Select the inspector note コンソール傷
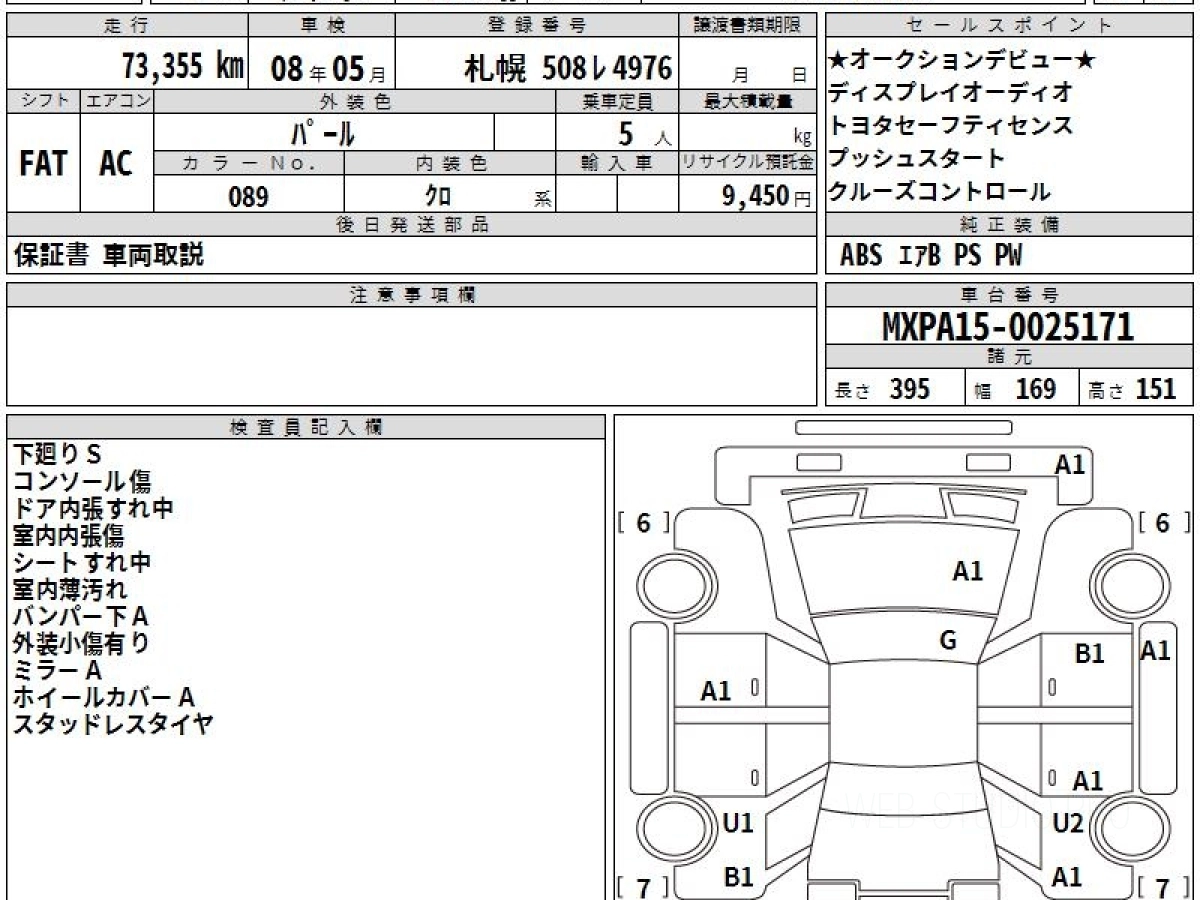1200x900 pixels. point(82,482)
